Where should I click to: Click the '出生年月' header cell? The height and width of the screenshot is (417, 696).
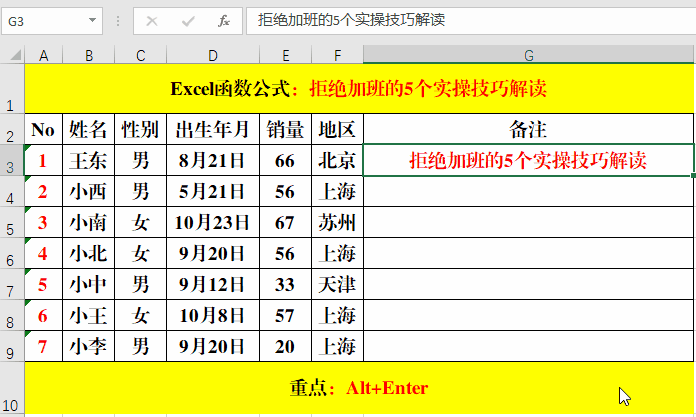pos(213,129)
